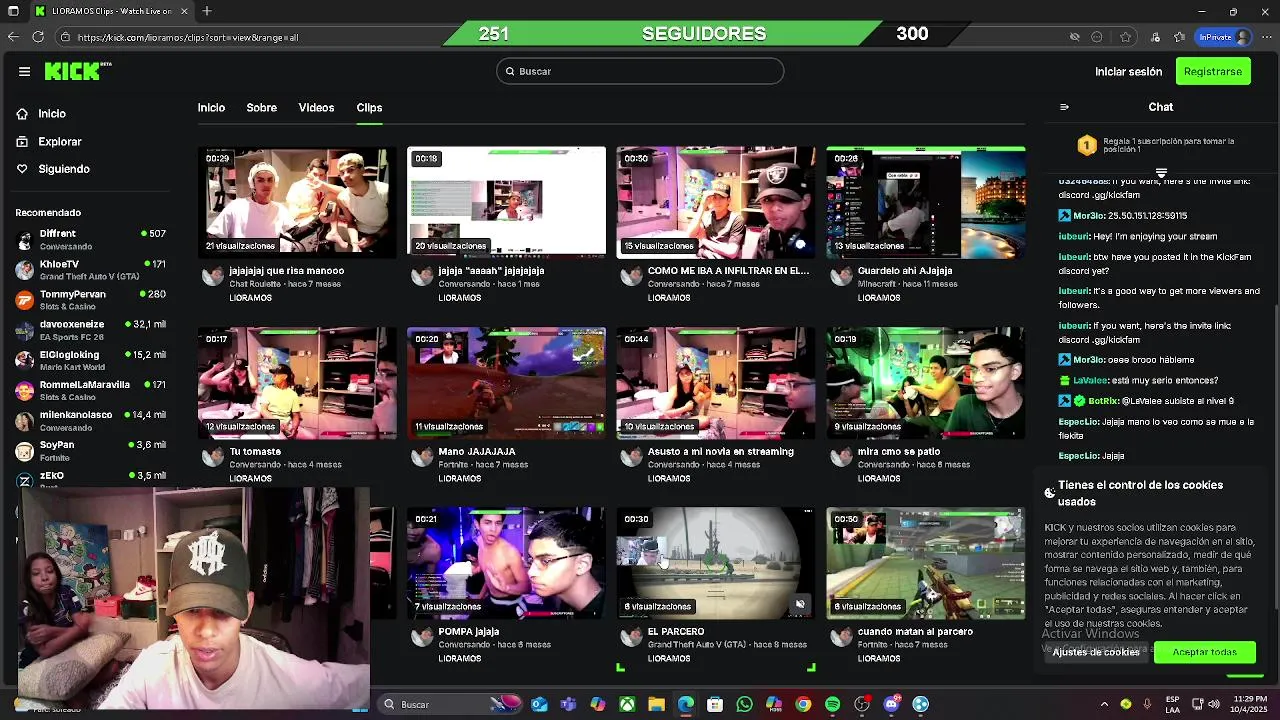
Task: Open RommelLaMaravilla recommended channel
Action: pyautogui.click(x=90, y=390)
